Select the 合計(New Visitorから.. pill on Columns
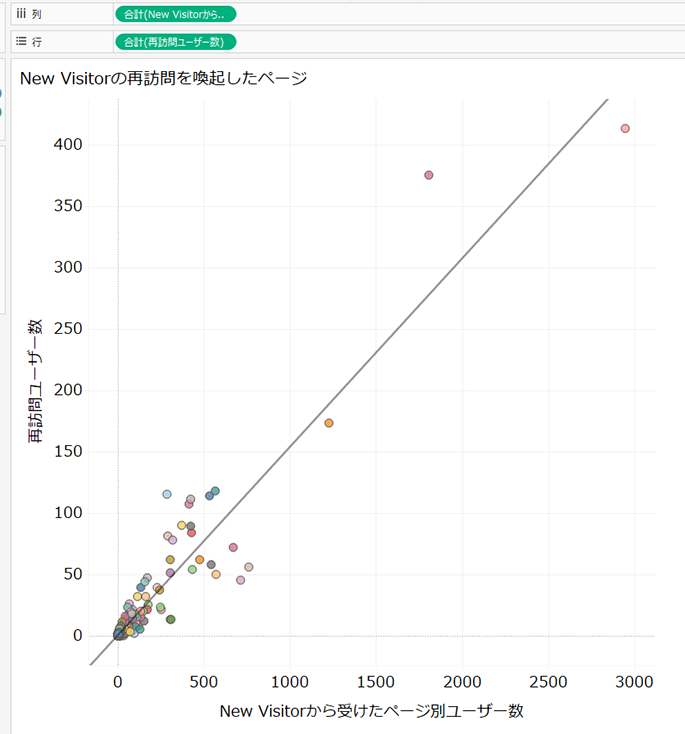This screenshot has width=685, height=734. [x=176, y=14]
